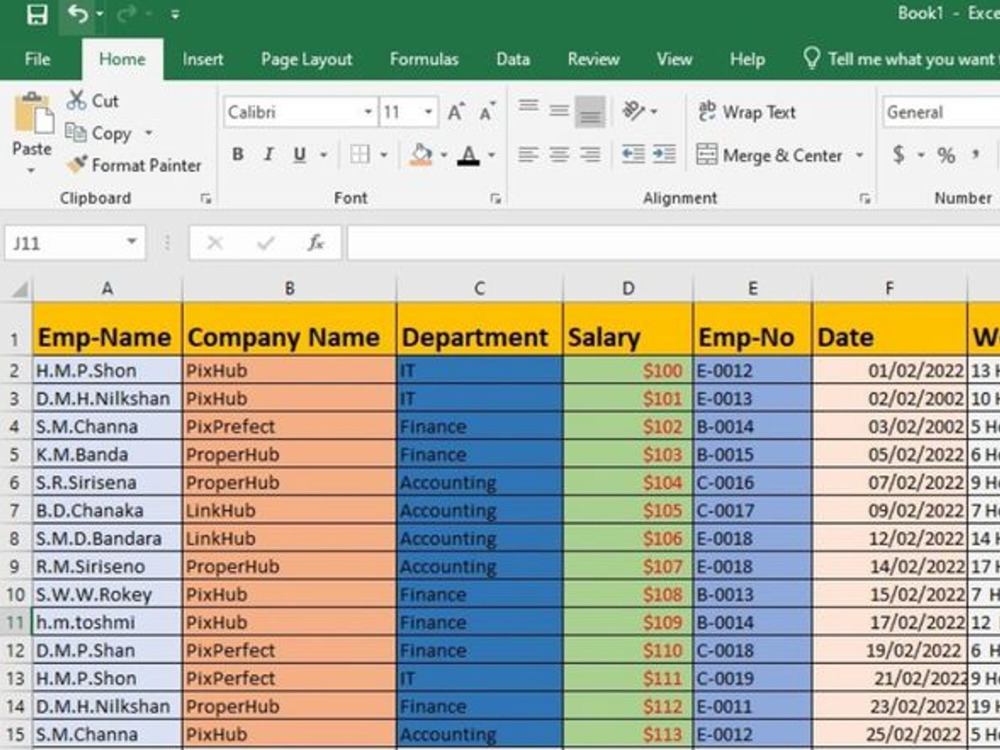Open the Data tab
The width and height of the screenshot is (1000, 750).
tap(513, 59)
